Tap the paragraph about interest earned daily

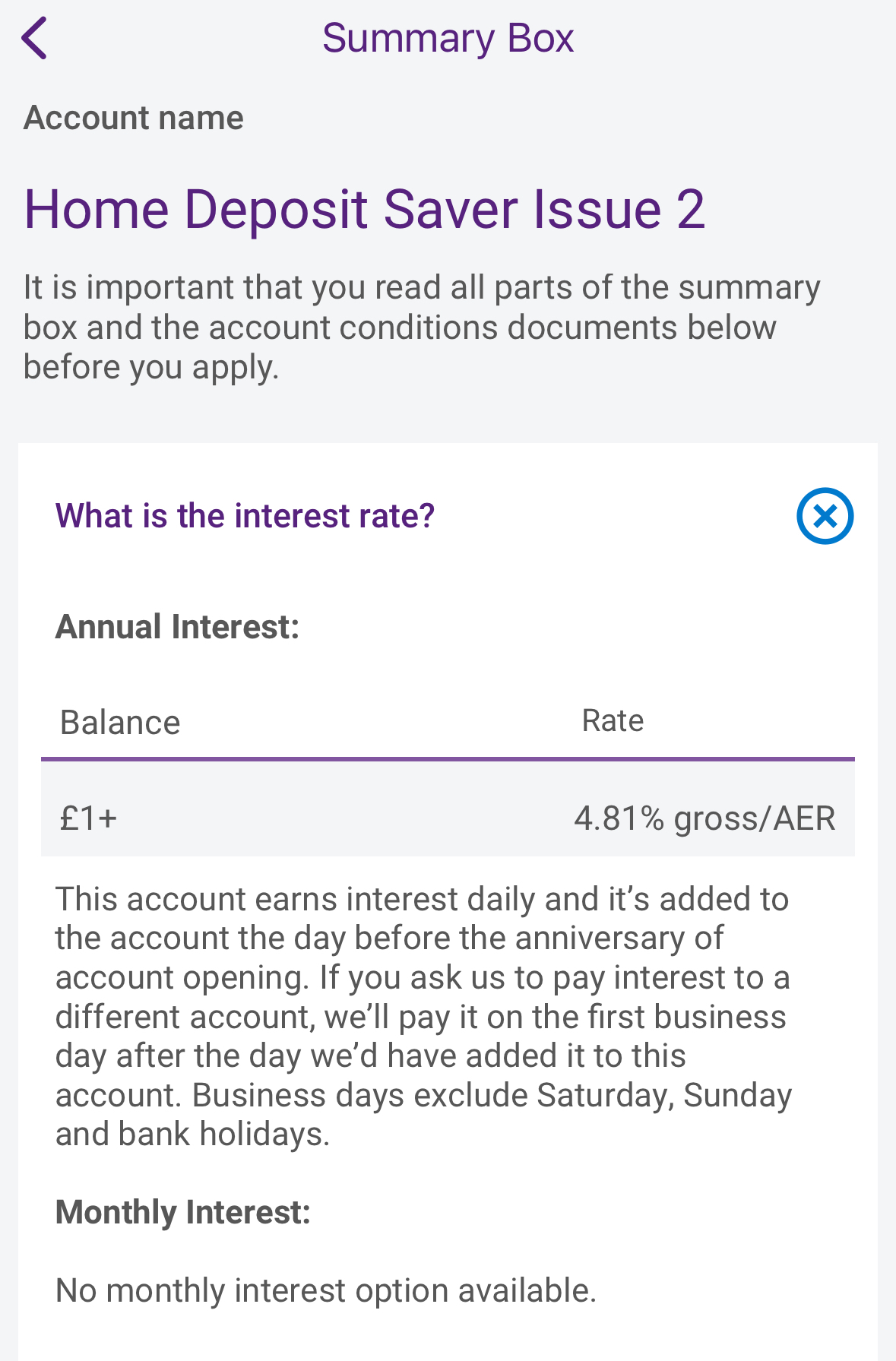coord(423,1017)
